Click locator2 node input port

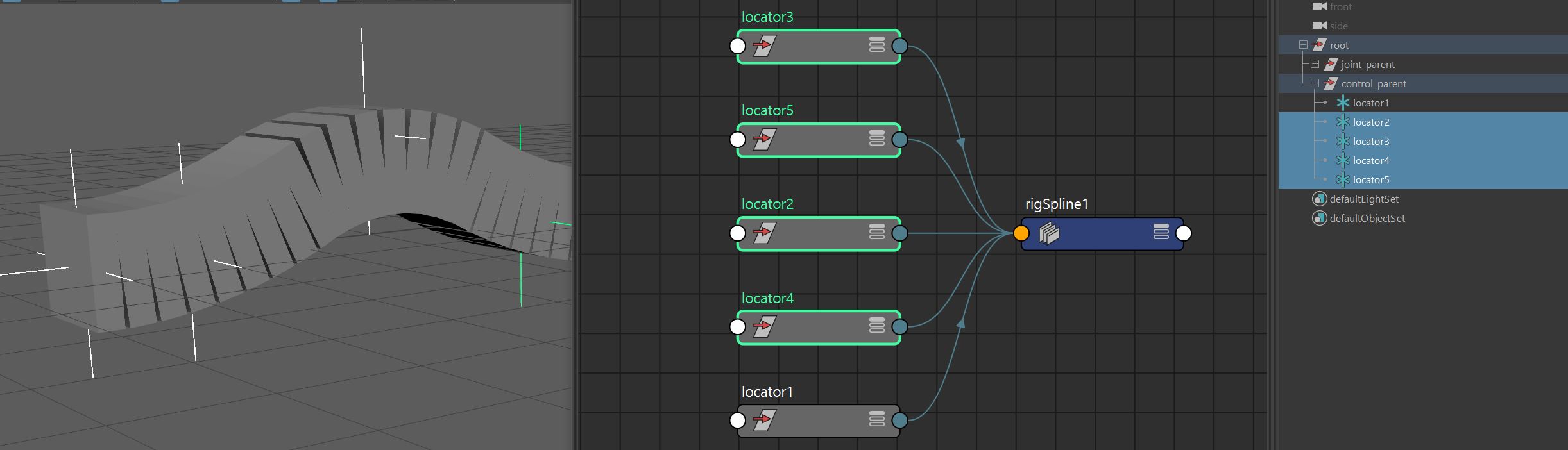pos(738,233)
